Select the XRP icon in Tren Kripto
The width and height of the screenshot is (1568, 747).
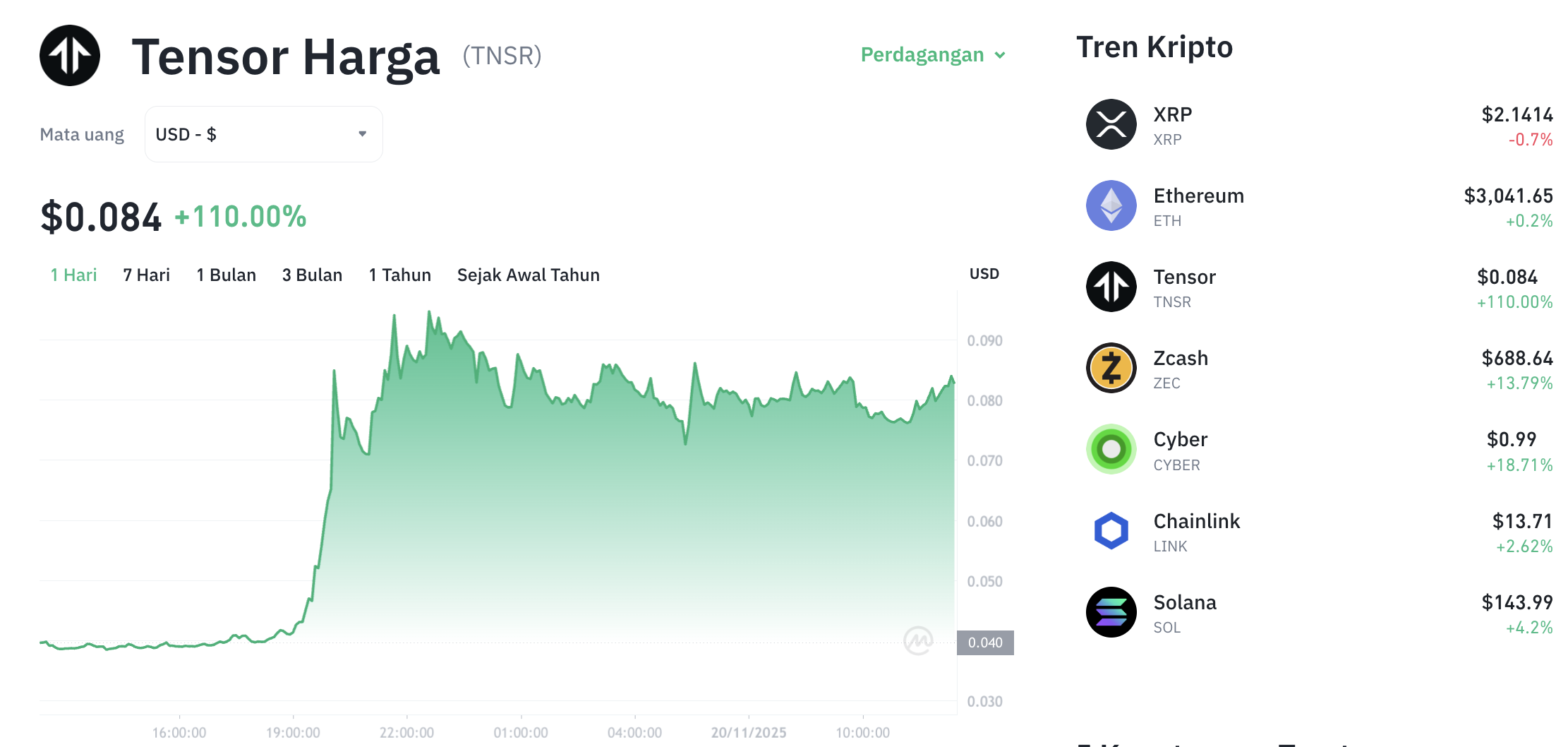1111,124
